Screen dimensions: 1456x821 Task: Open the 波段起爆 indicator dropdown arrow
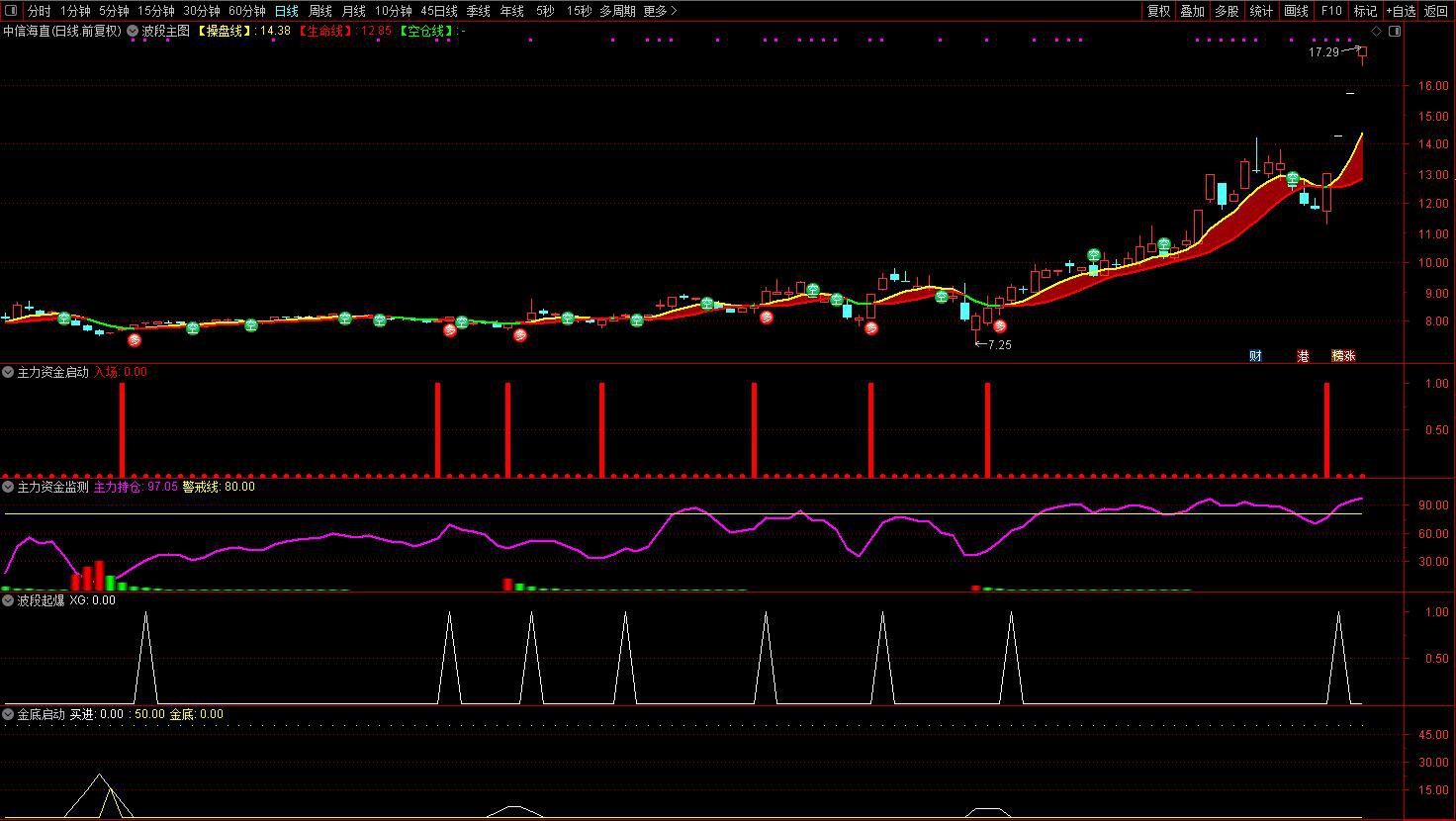(9, 600)
